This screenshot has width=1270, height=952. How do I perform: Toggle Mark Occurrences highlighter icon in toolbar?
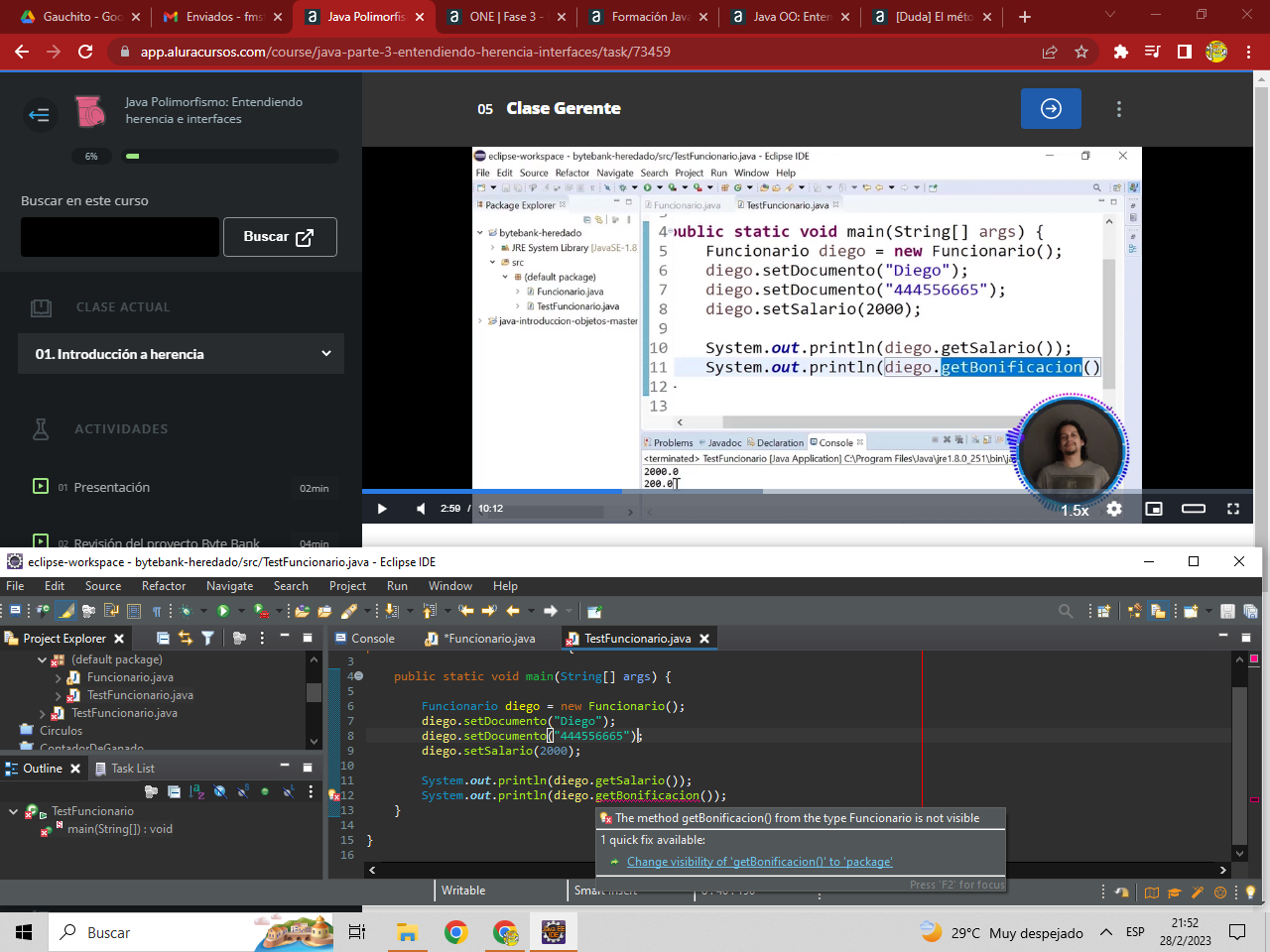[x=65, y=611]
